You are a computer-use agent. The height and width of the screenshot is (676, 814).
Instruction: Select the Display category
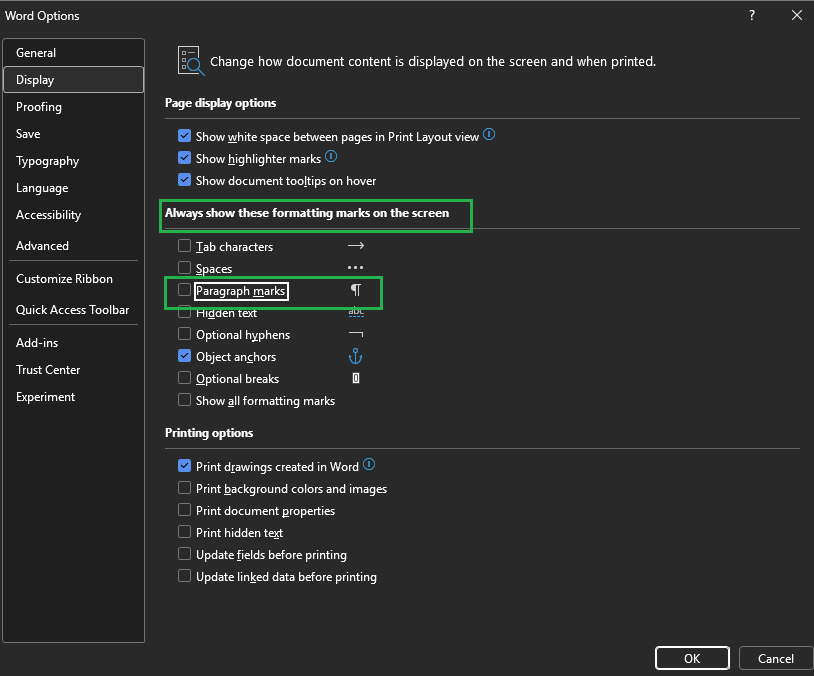pos(73,79)
